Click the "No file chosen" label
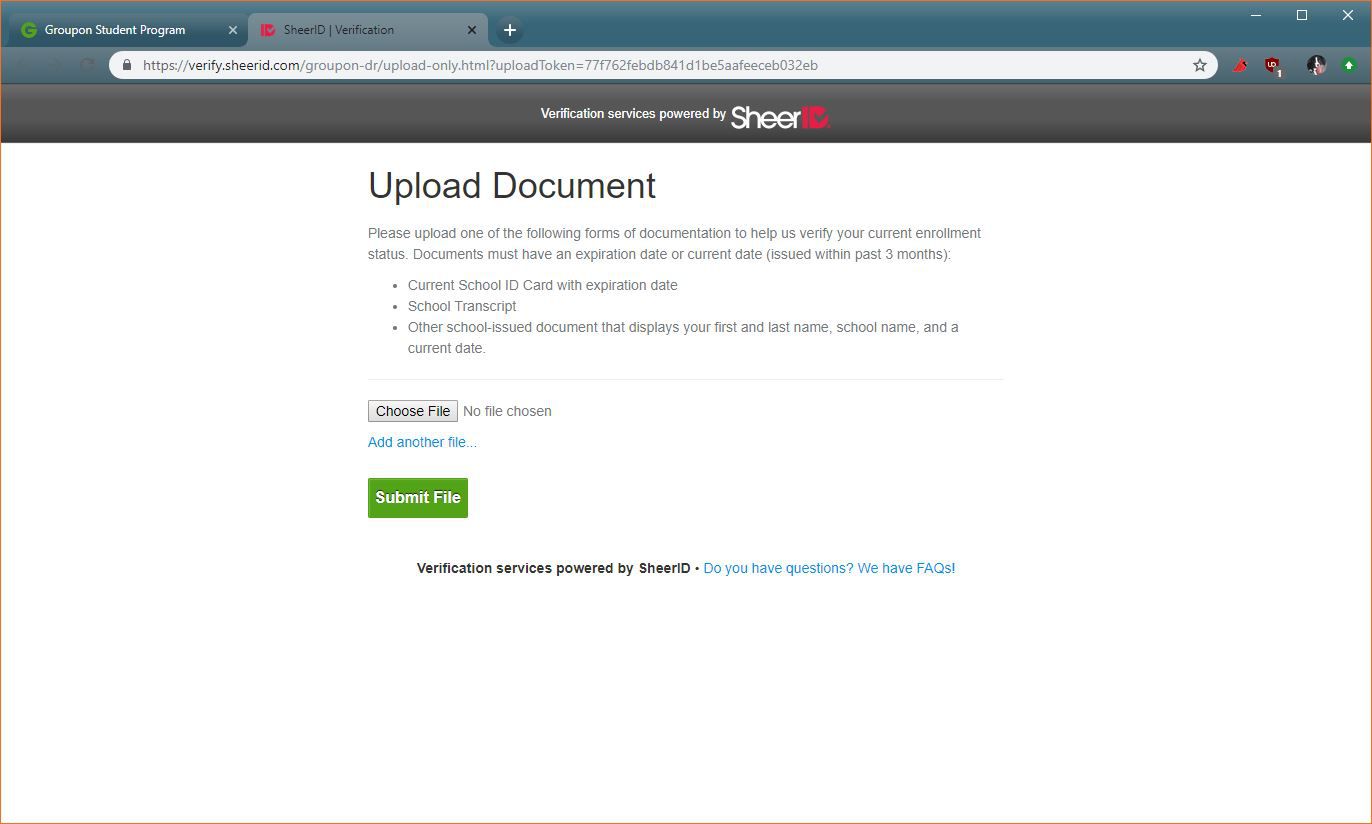 (507, 411)
